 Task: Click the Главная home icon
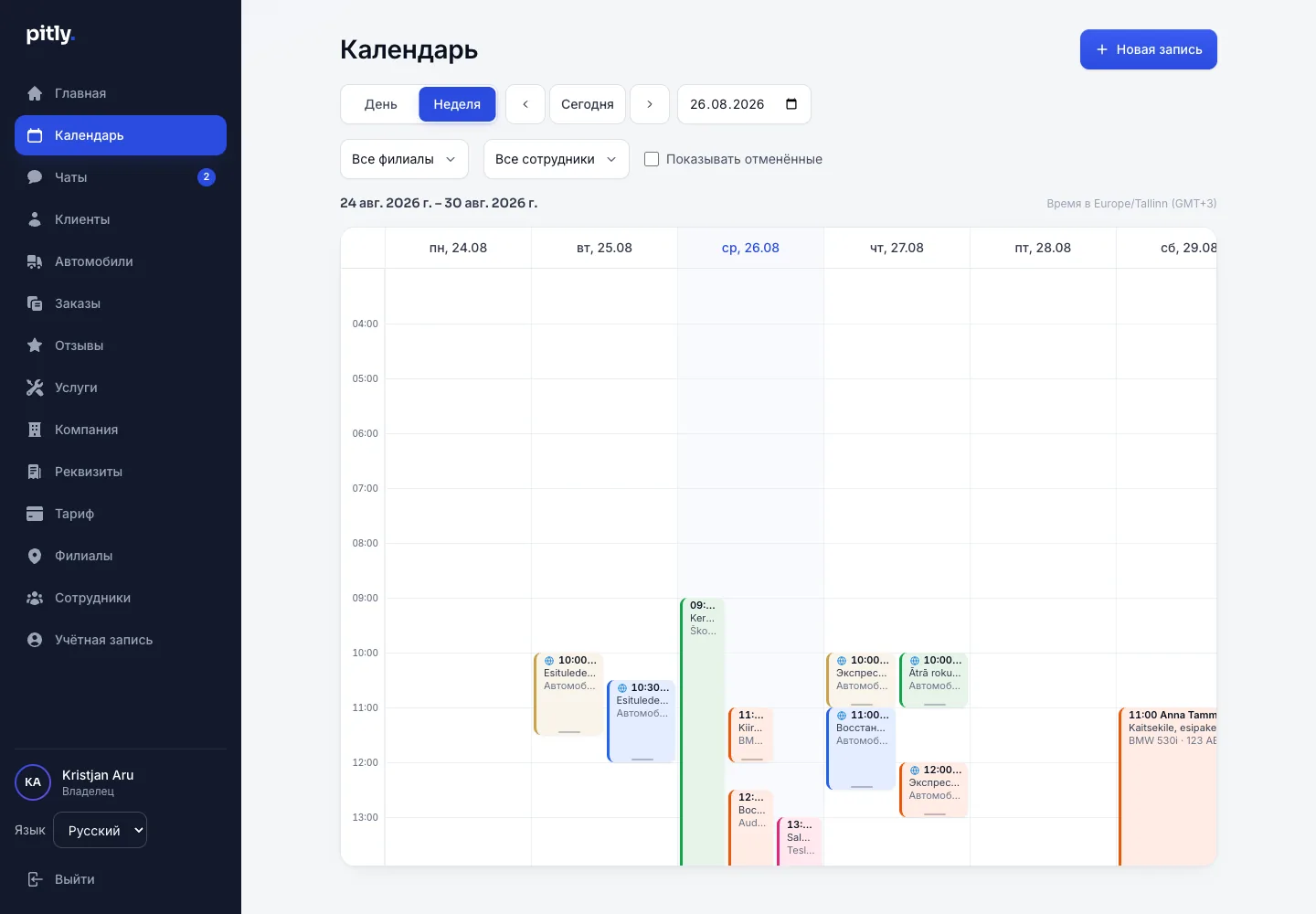[x=35, y=93]
